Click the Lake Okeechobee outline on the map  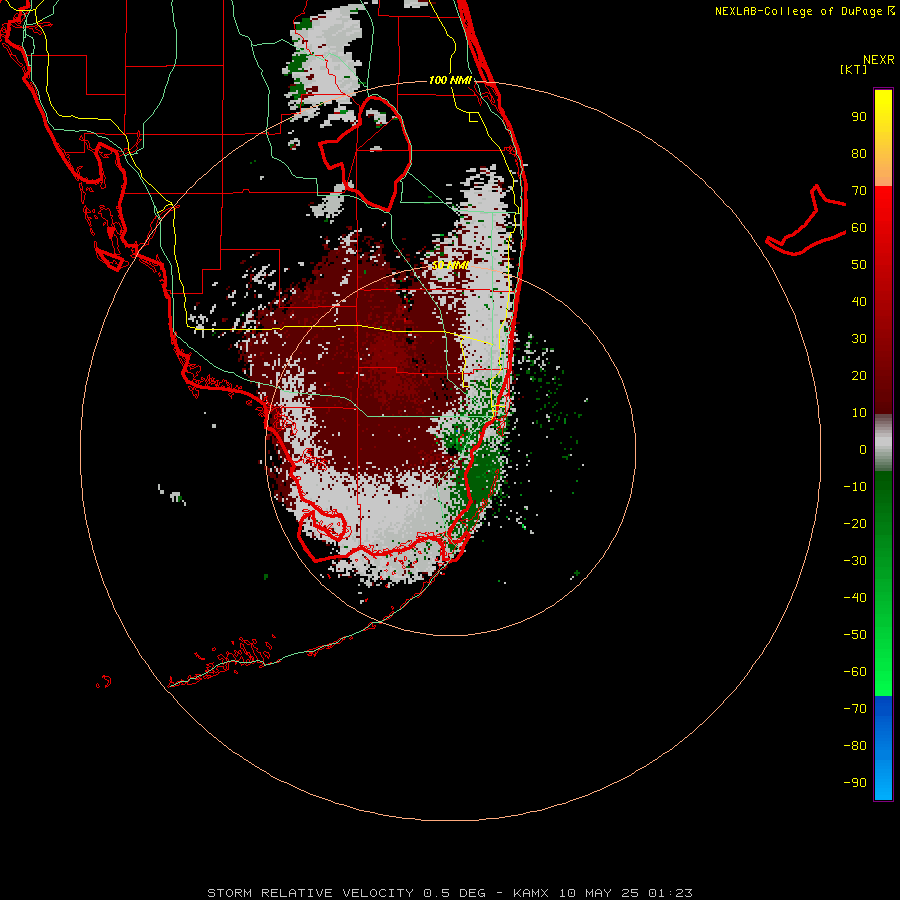coord(366,153)
